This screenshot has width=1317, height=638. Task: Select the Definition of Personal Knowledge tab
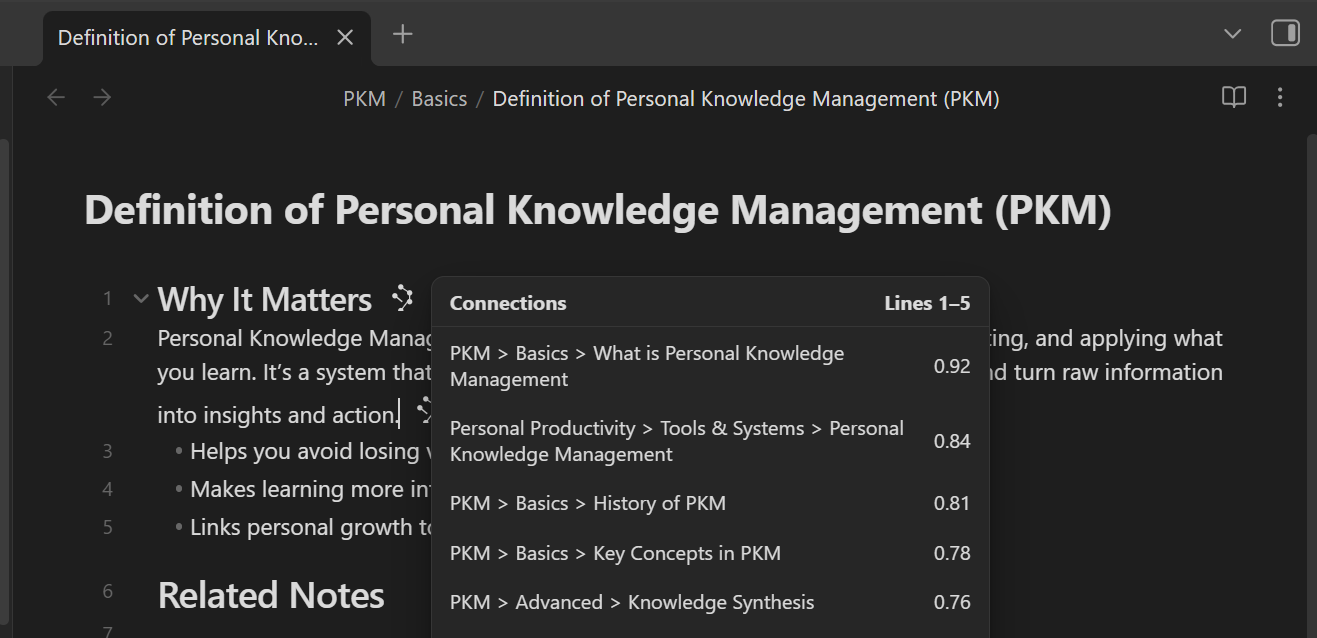coord(188,38)
